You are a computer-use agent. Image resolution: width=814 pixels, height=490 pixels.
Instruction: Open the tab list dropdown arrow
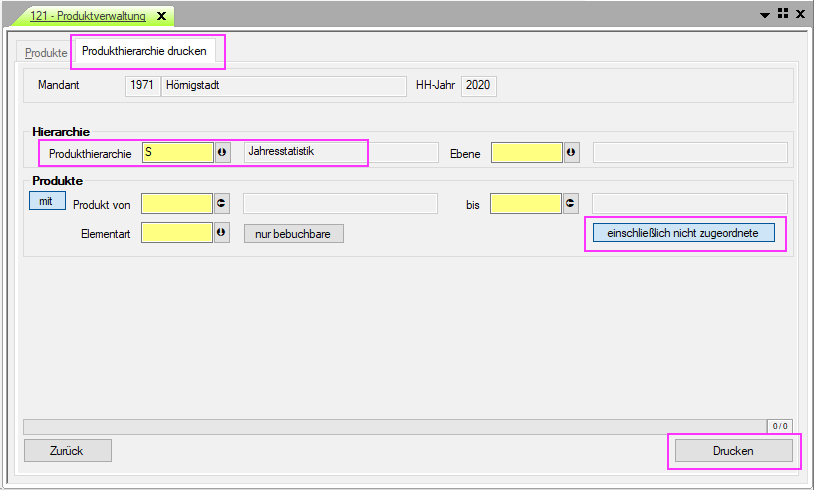tap(765, 15)
